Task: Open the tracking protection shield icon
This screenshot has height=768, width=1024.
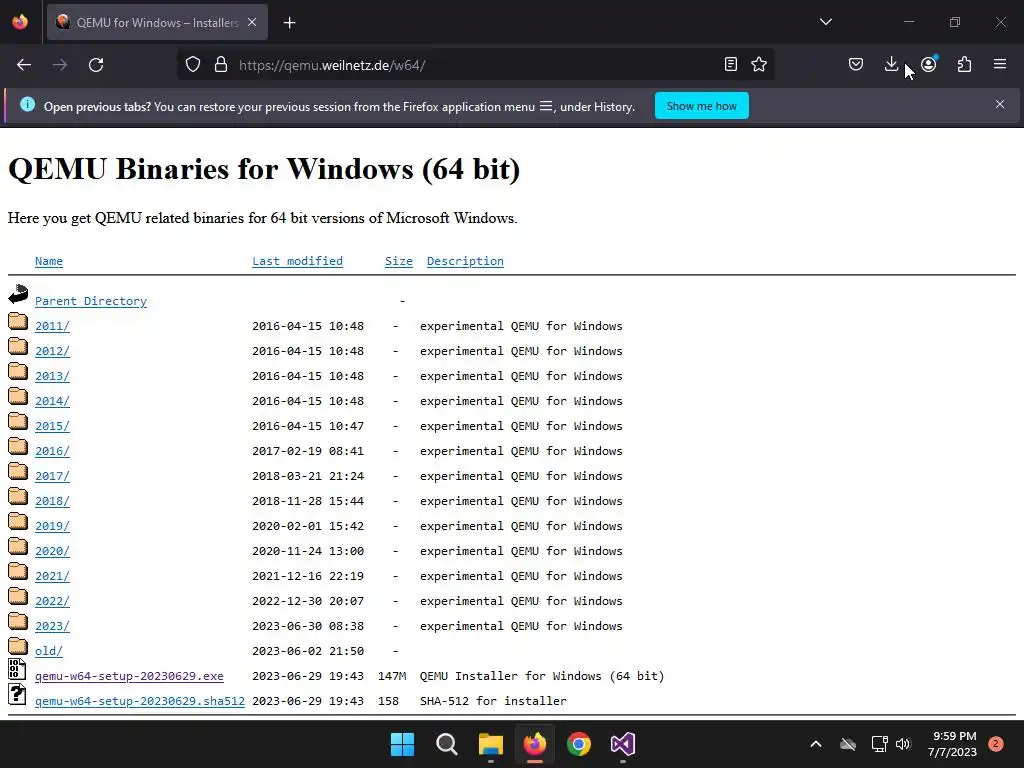Action: 193,65
